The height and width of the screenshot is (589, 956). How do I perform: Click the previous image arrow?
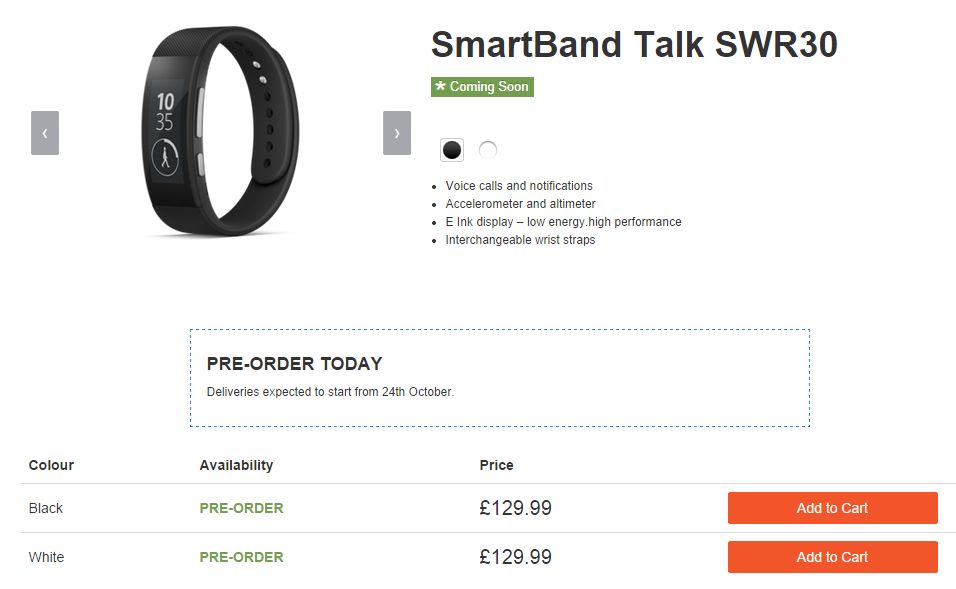(45, 133)
